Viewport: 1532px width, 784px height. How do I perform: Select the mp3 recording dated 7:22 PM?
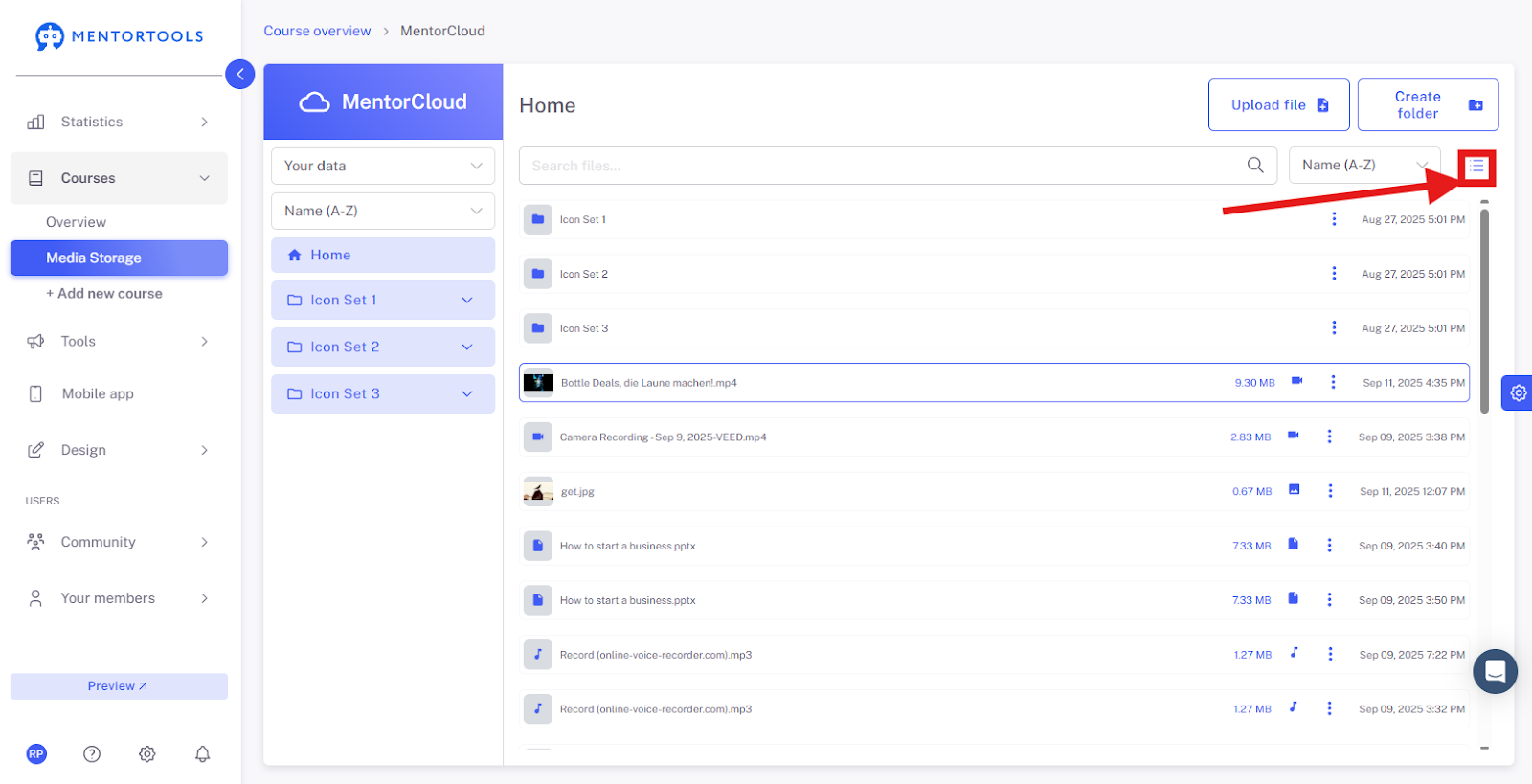click(x=994, y=656)
